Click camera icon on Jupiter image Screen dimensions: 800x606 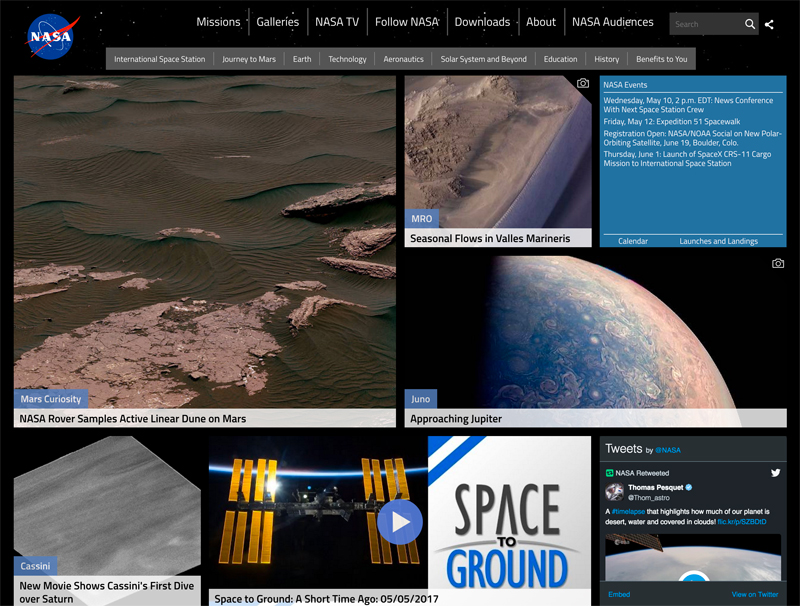(778, 263)
